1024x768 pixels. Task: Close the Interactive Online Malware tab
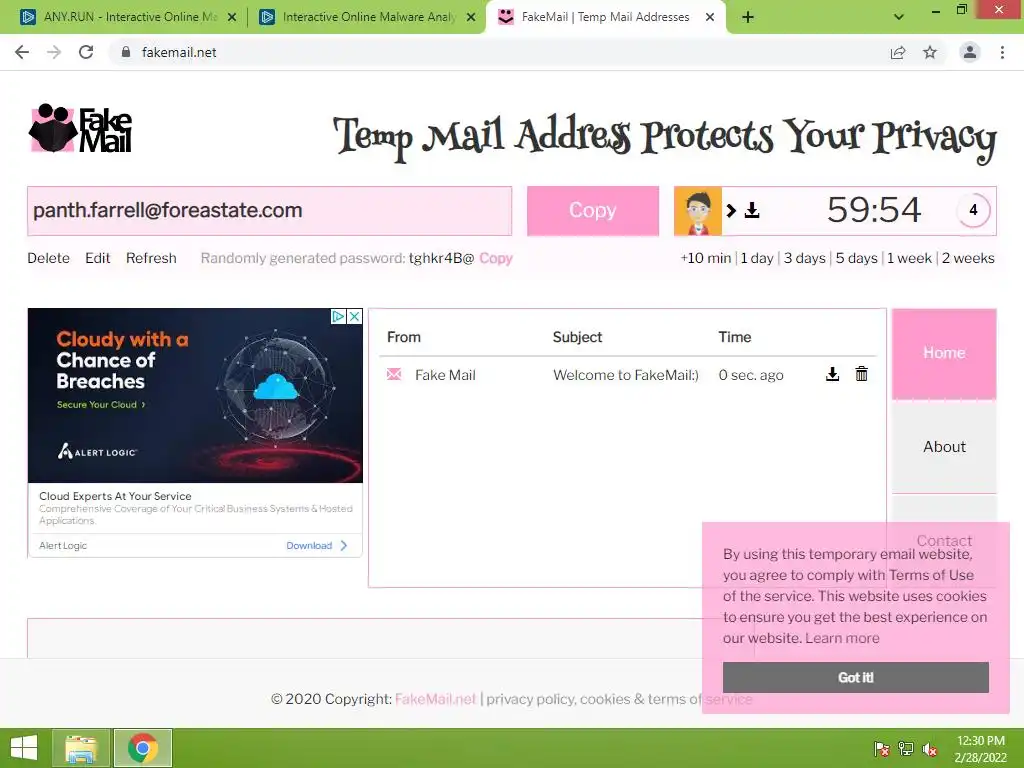(x=471, y=18)
